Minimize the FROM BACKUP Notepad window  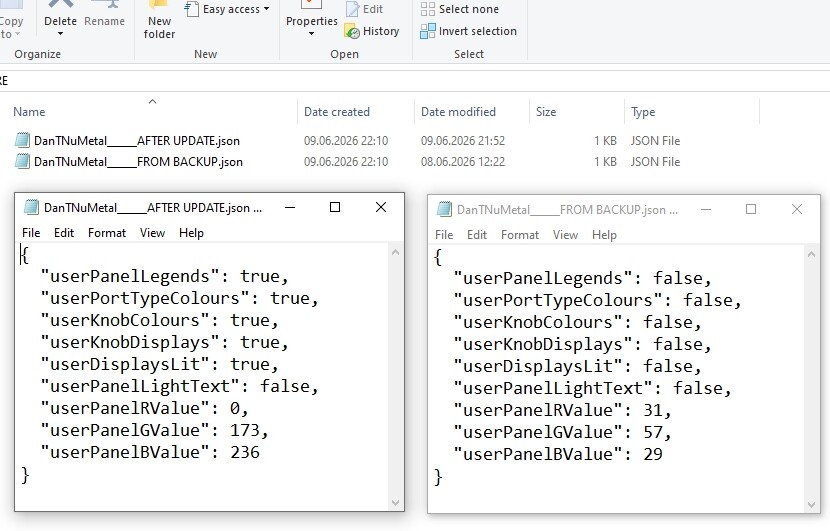coord(706,210)
